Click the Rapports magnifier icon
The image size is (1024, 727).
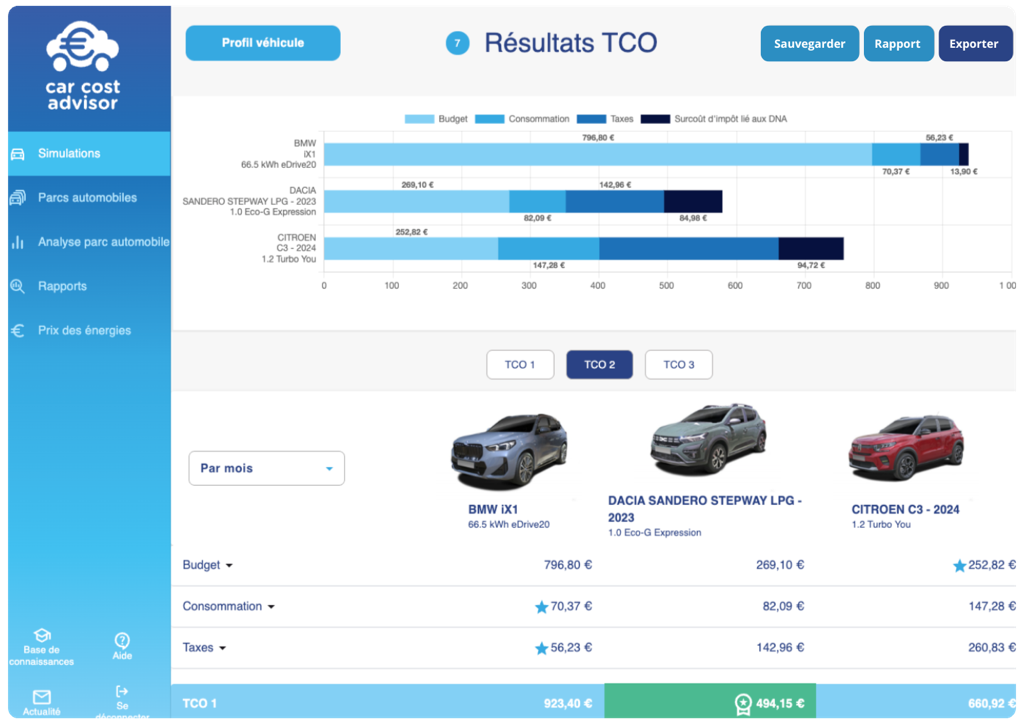pyautogui.click(x=18, y=286)
